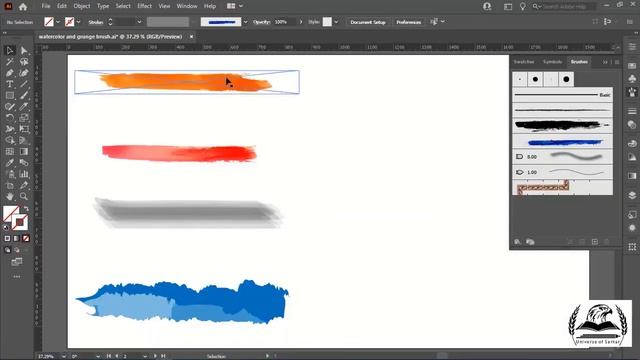Bring toolbar Fill box to front
640x360 pixels.
9,211
